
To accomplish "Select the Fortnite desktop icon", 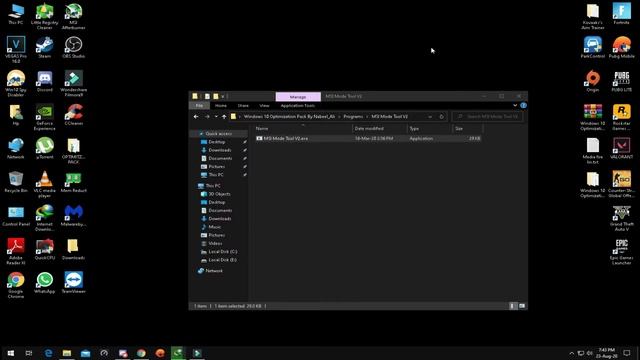I will [622, 14].
